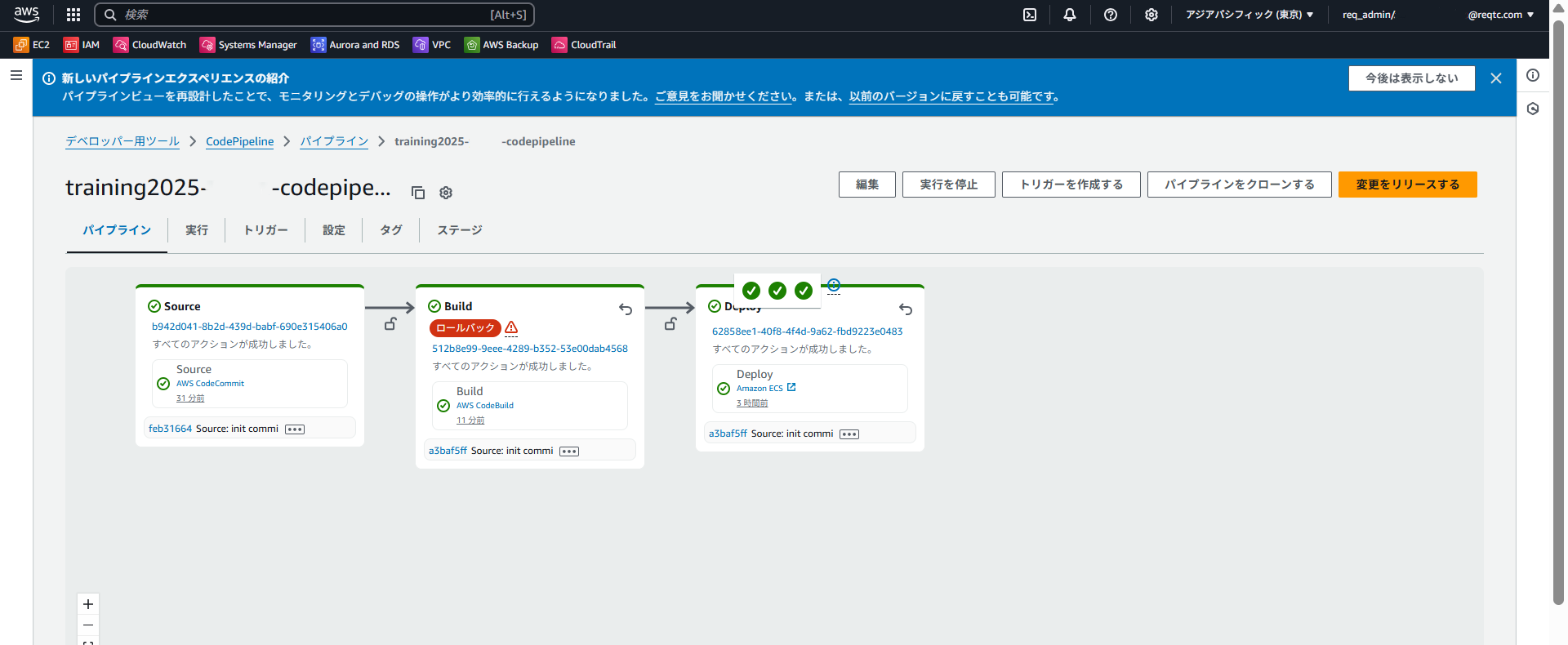Toggle the transition lock between Source and Build

tap(390, 324)
